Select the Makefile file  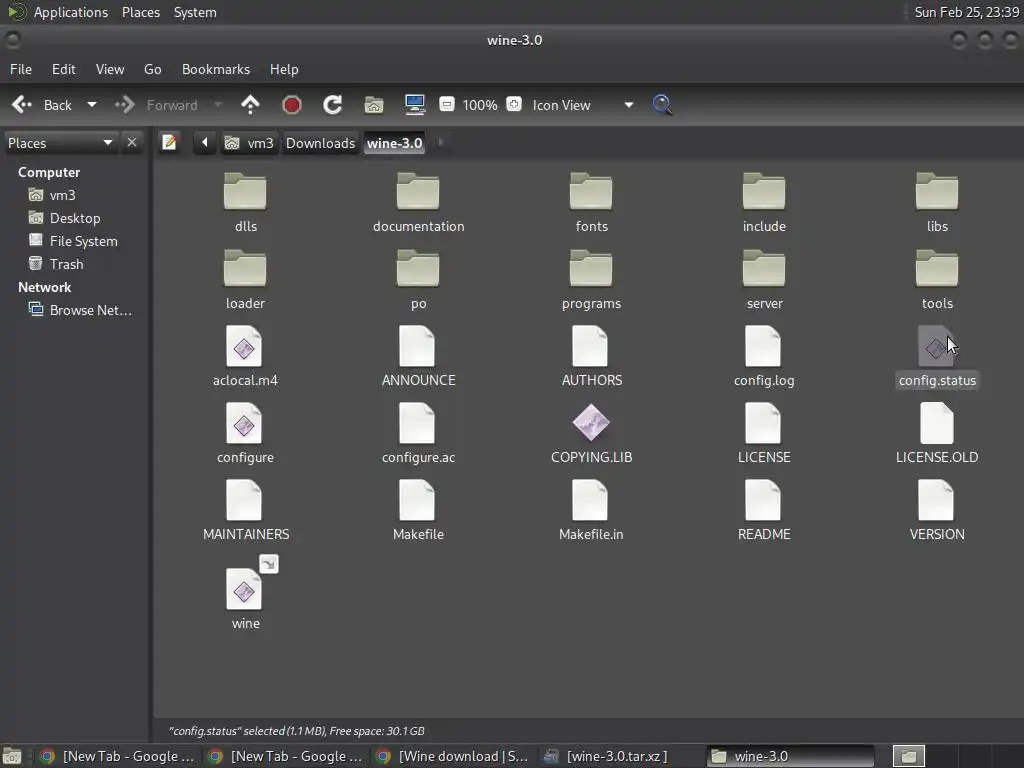(x=418, y=511)
